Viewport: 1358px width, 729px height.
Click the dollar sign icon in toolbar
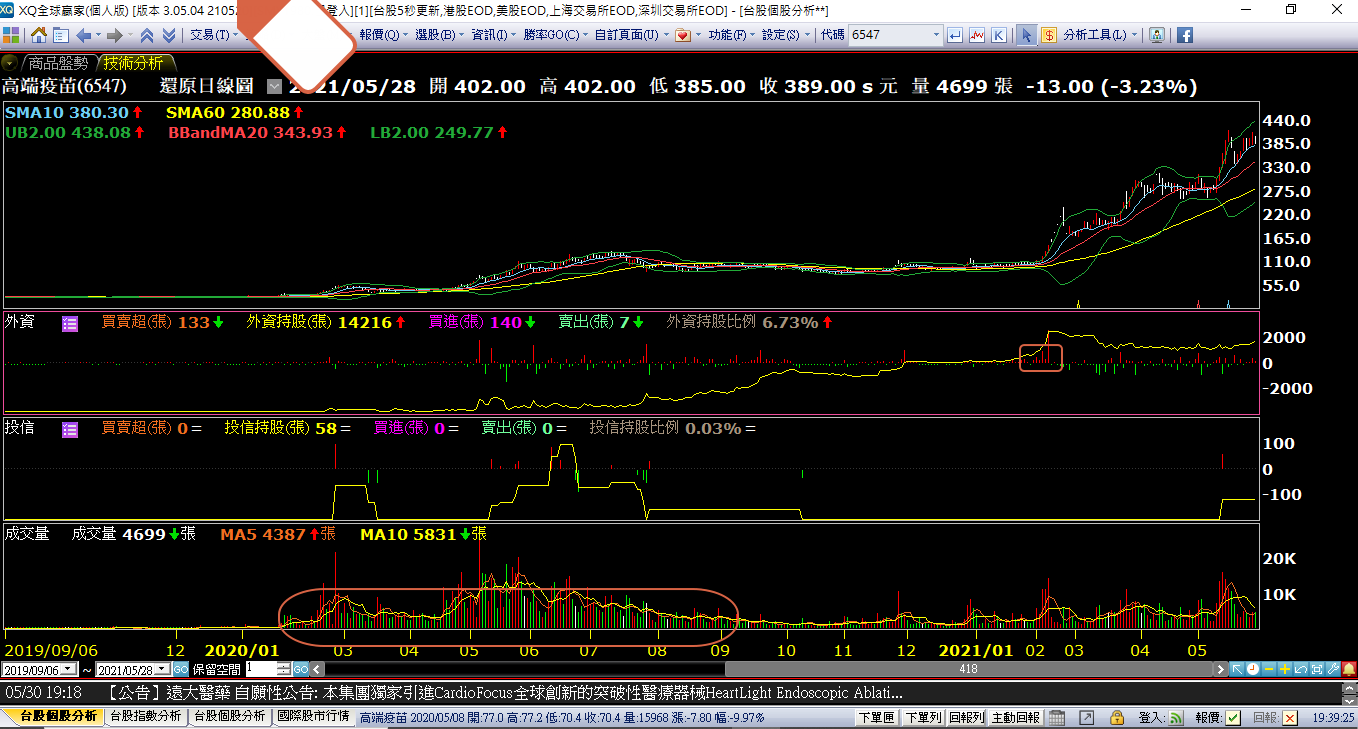coord(1048,35)
